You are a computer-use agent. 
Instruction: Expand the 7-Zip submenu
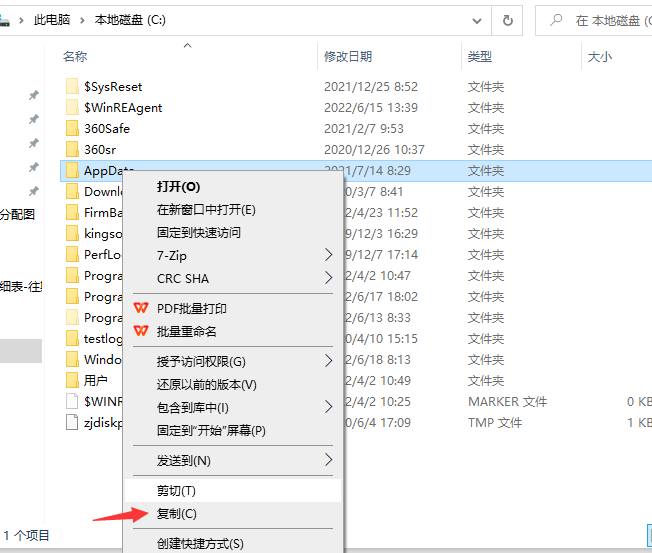(x=329, y=255)
